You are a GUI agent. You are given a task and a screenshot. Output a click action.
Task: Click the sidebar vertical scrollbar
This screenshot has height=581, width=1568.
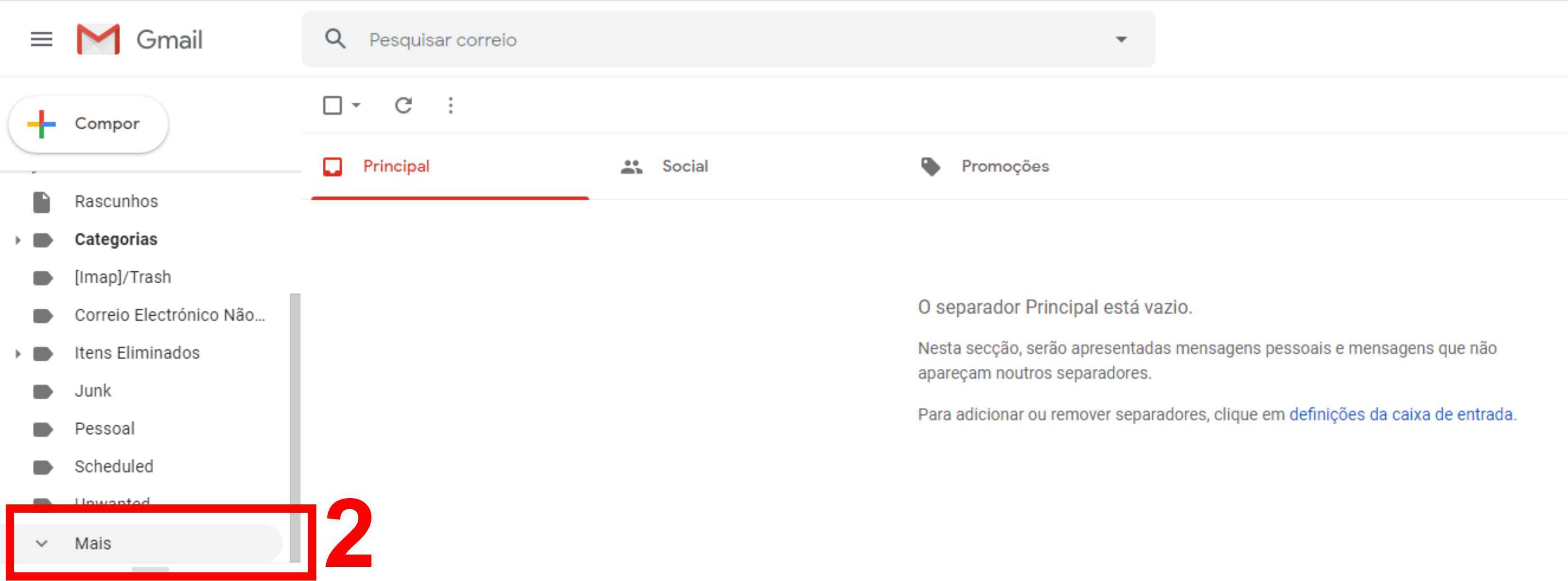[295, 426]
